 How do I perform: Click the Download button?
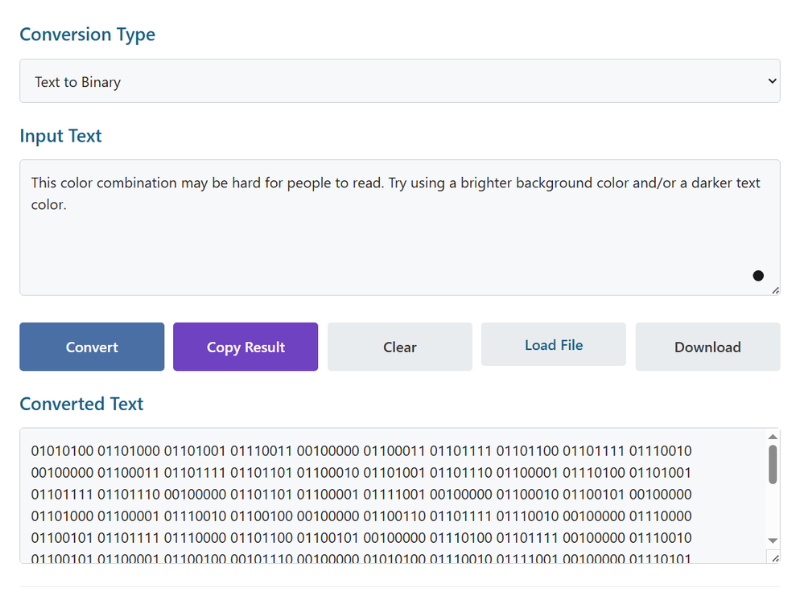click(708, 347)
